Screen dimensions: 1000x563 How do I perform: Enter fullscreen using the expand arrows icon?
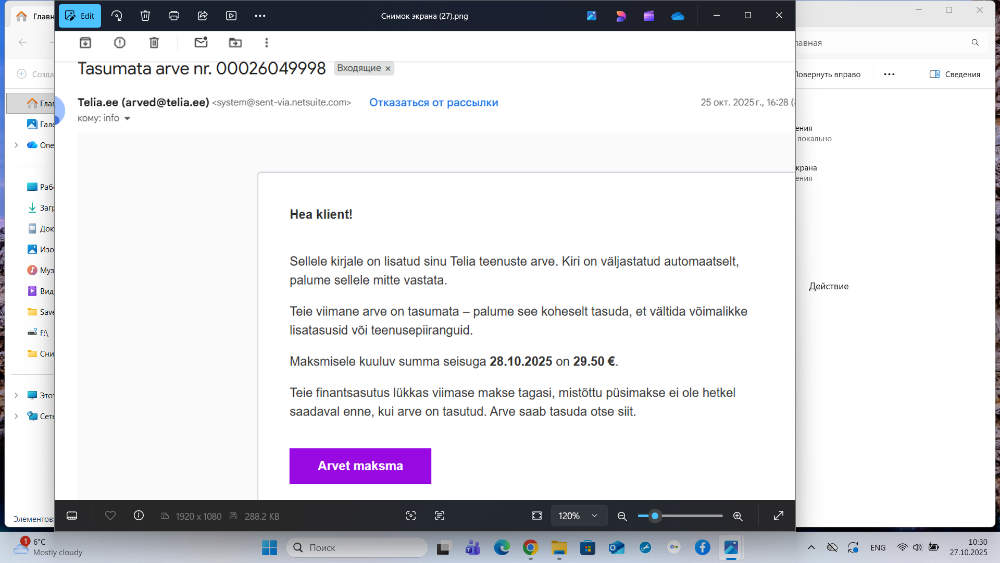(778, 516)
